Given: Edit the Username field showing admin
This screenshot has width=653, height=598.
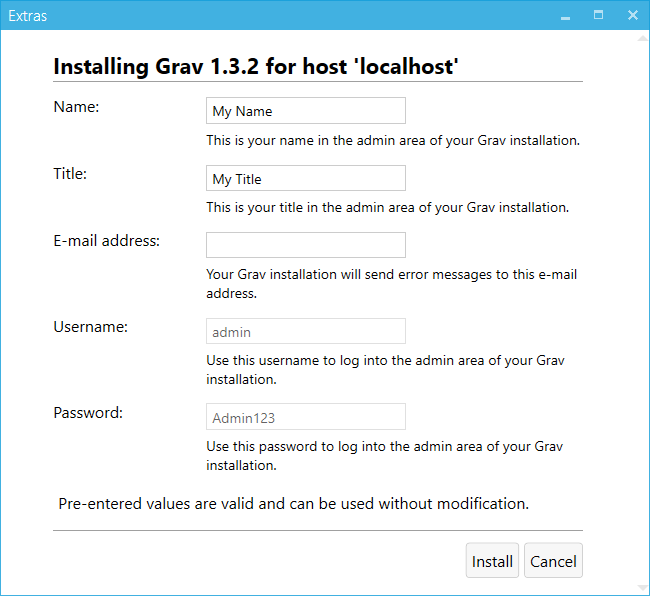Looking at the screenshot, I should [x=307, y=332].
